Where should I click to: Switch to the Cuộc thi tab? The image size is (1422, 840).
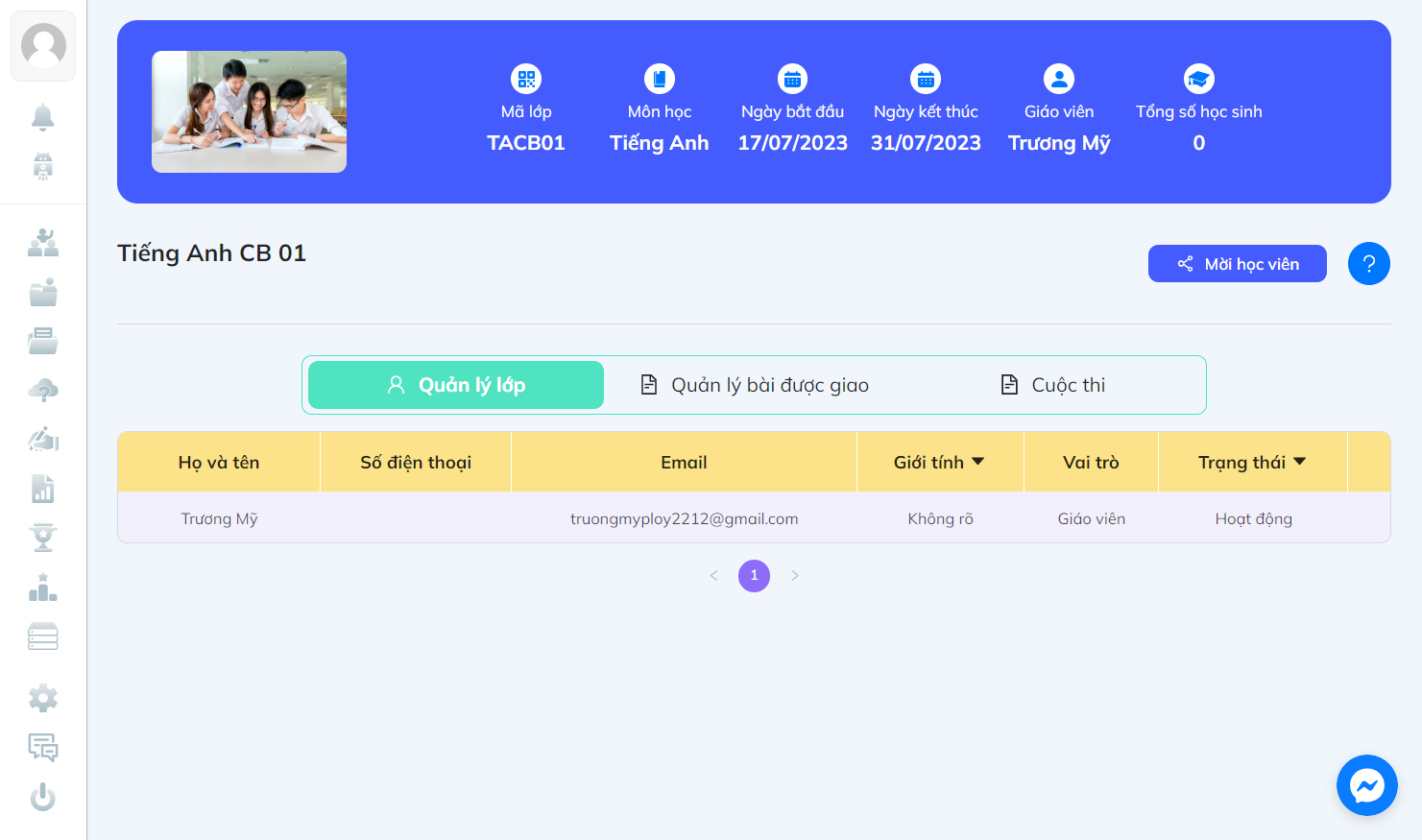(1053, 385)
